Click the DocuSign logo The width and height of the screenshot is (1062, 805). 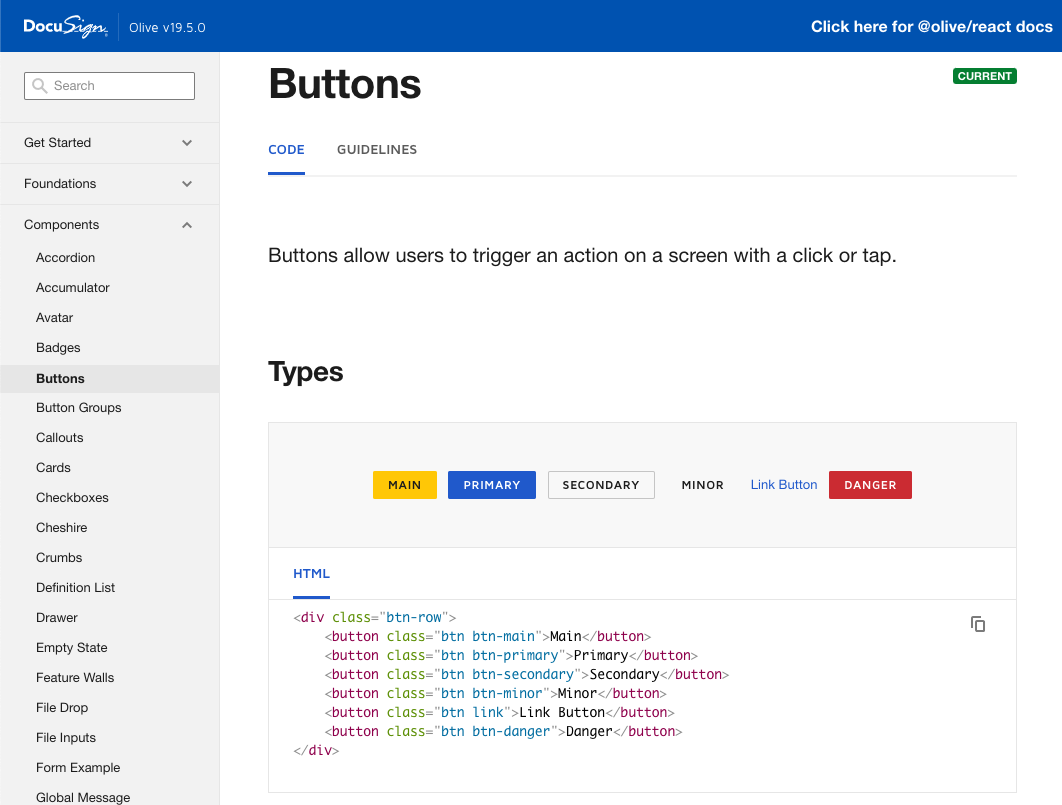coord(65,26)
